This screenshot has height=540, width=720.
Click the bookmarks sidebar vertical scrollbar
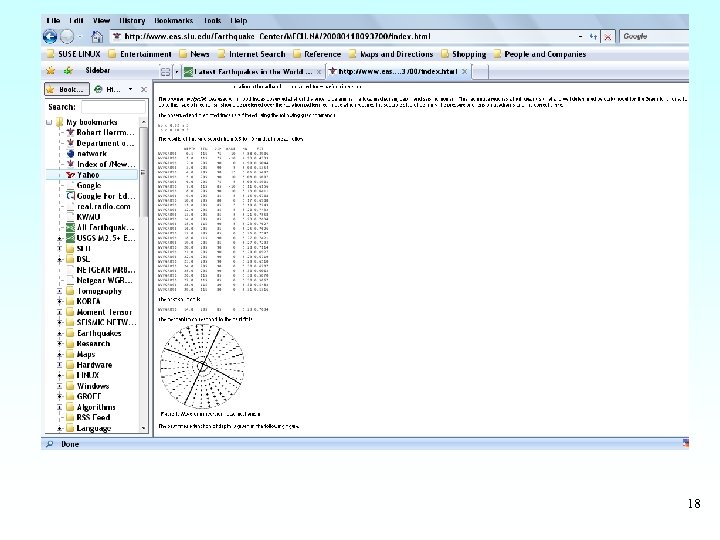click(x=145, y=170)
